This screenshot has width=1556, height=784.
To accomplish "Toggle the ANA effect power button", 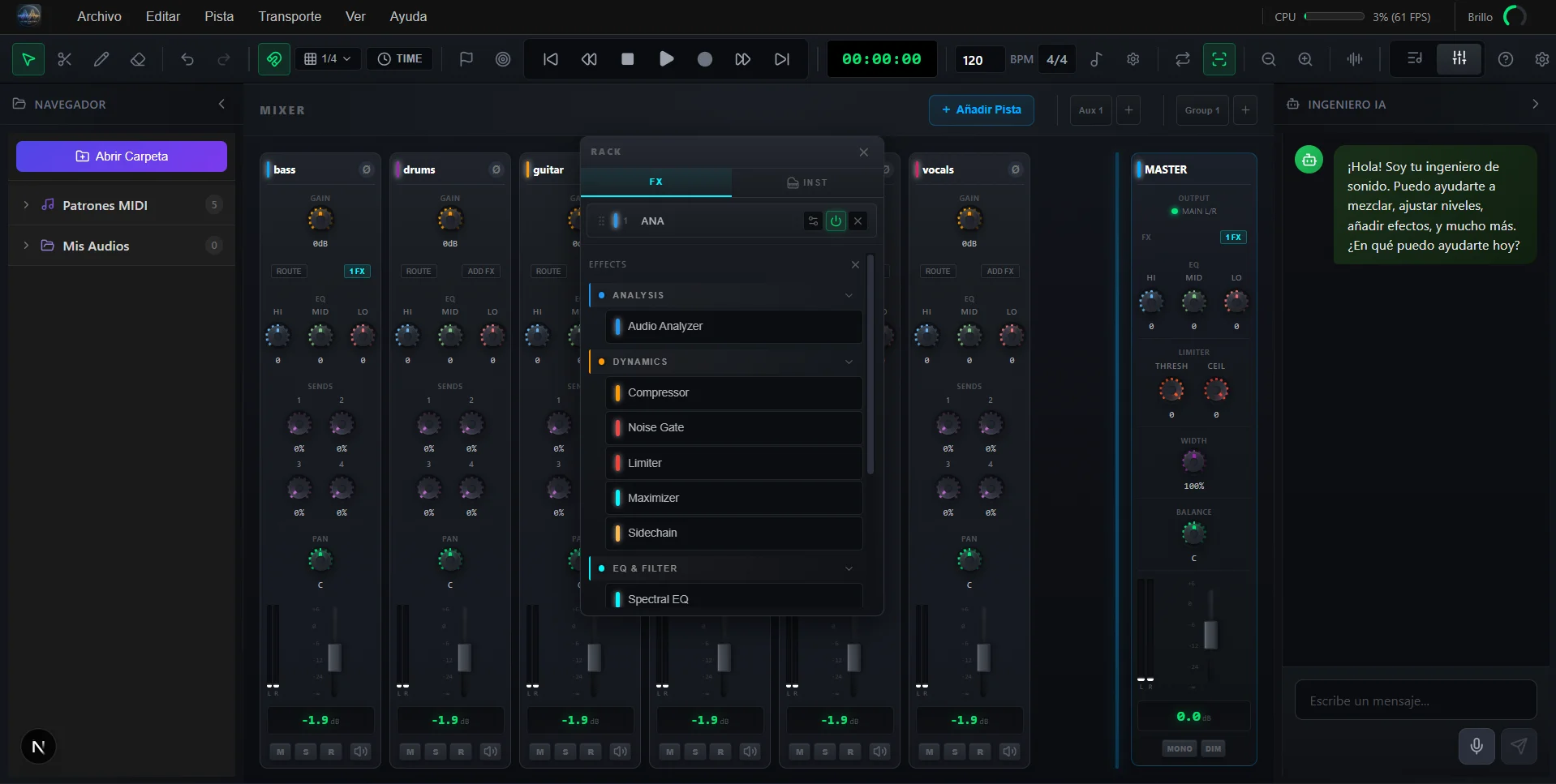I will pos(836,221).
